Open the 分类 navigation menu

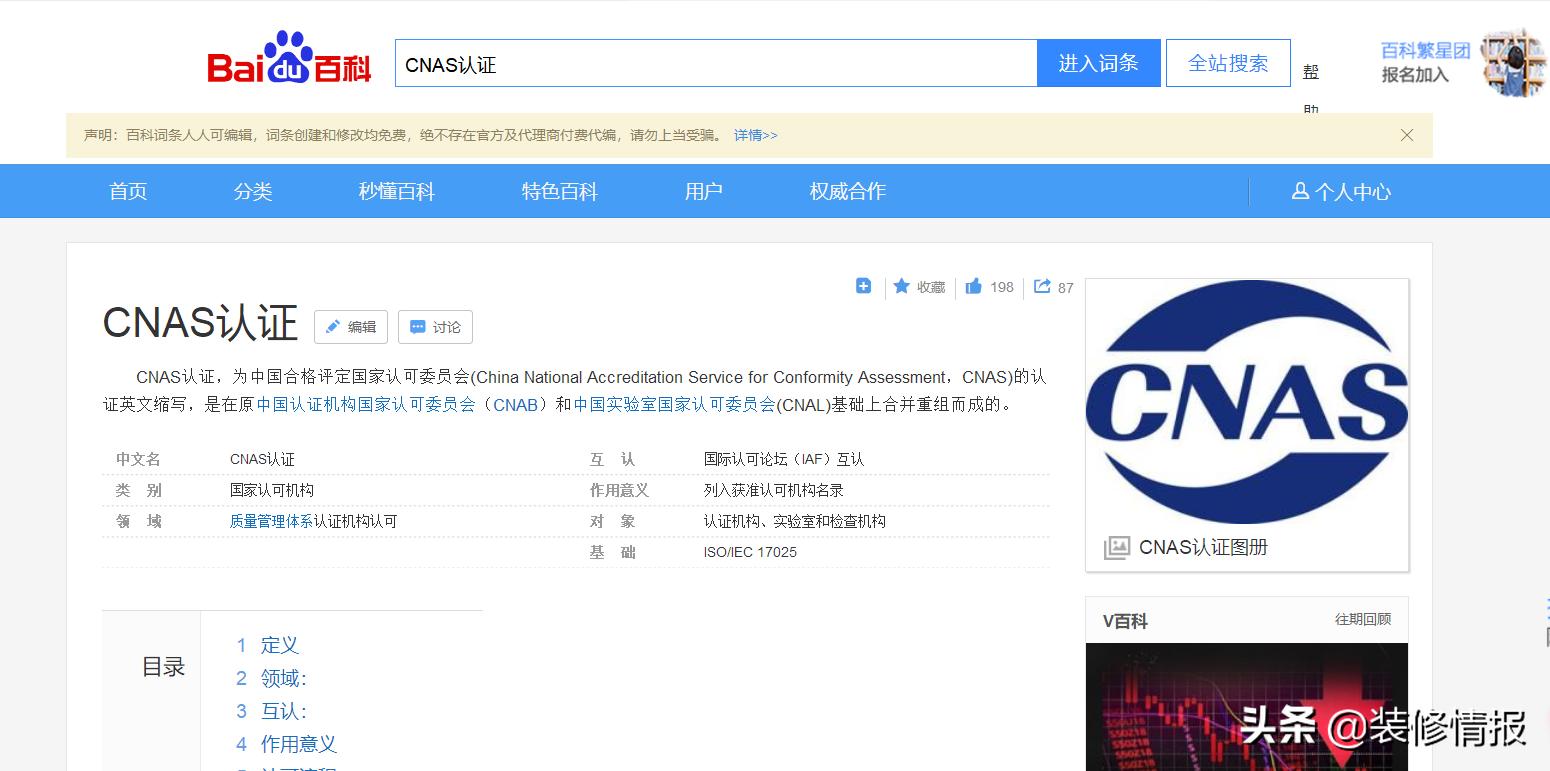253,191
